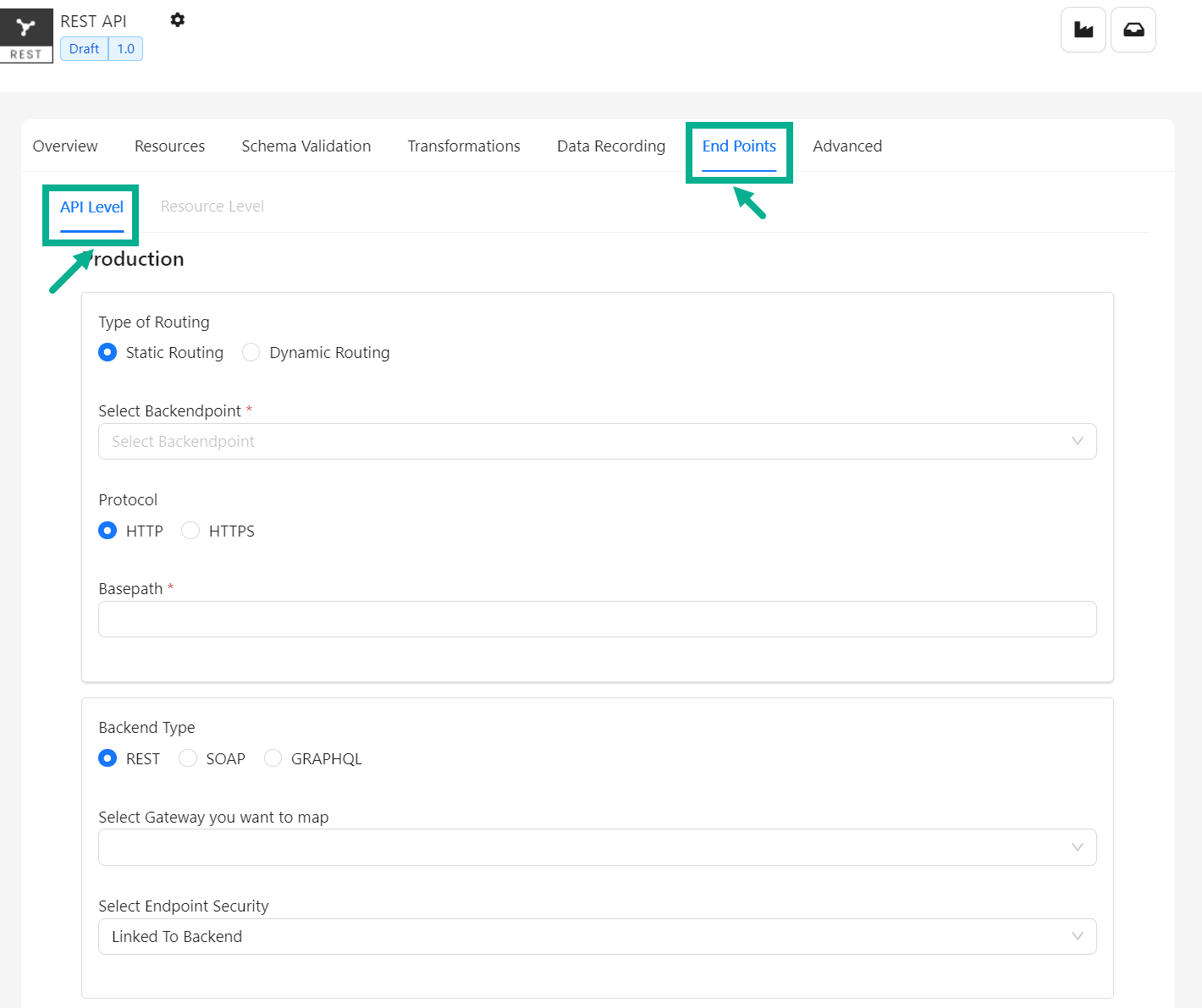The width and height of the screenshot is (1202, 1008).
Task: Click the 1.0 version badge
Action: tap(126, 49)
